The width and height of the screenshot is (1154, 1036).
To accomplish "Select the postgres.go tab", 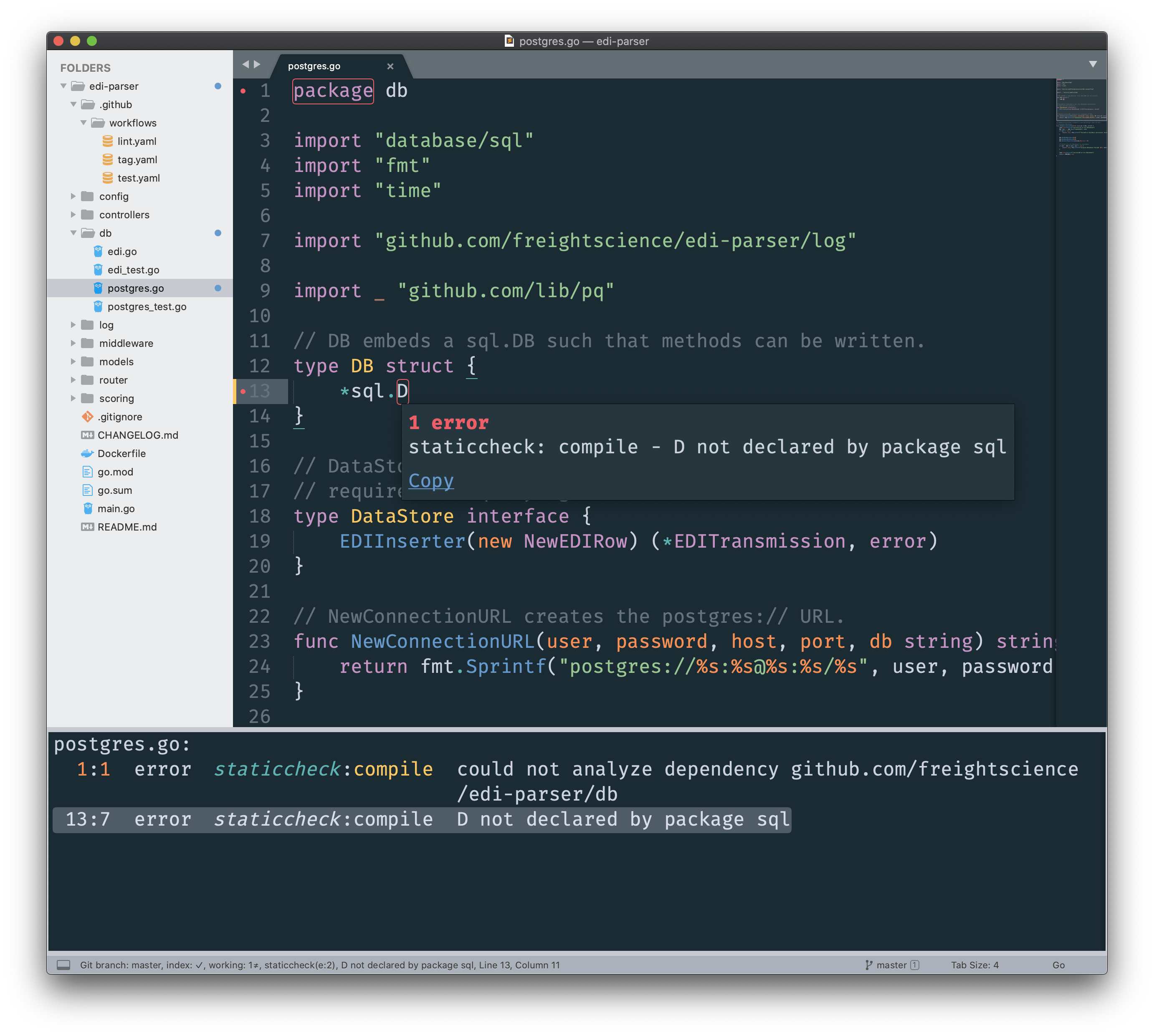I will pyautogui.click(x=314, y=66).
